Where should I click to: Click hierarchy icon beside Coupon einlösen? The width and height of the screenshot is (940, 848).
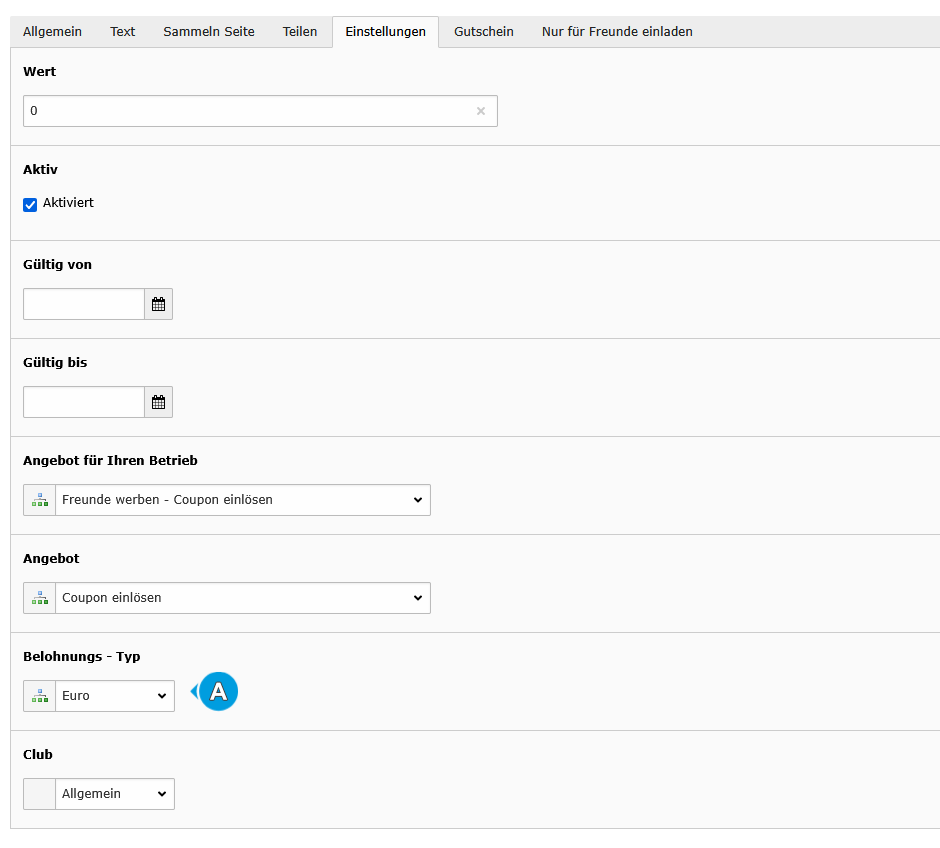[40, 598]
